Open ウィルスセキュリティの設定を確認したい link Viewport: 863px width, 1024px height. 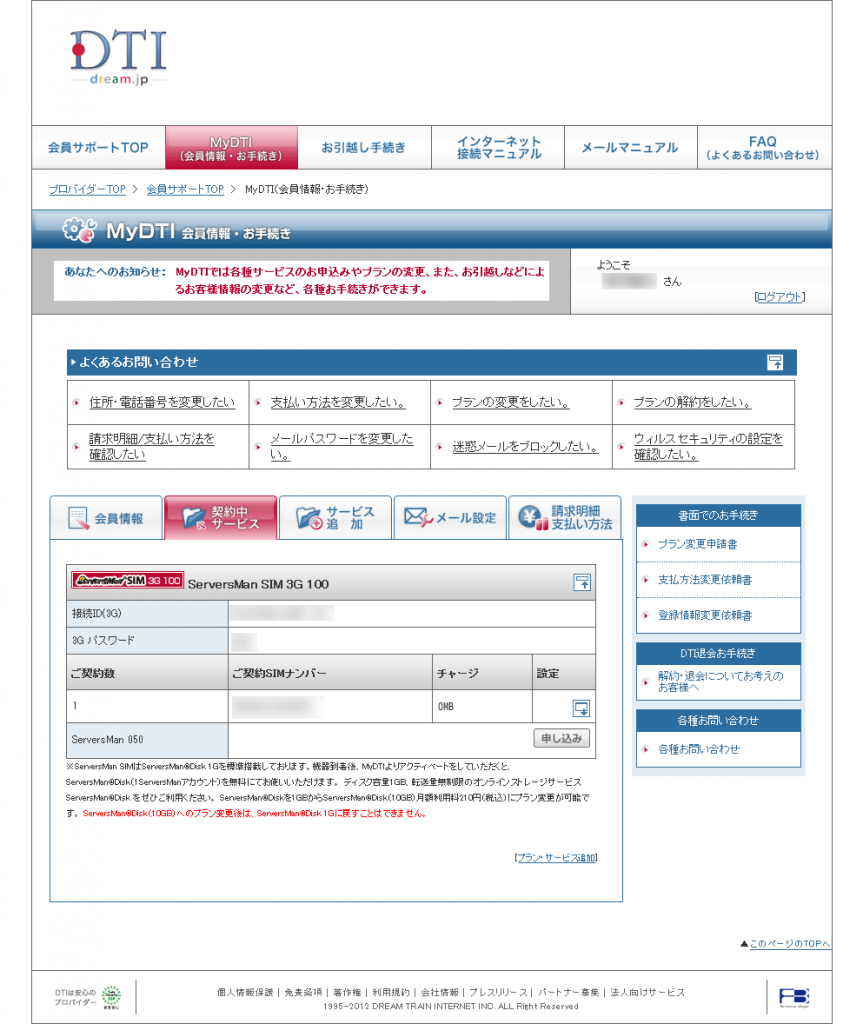coord(708,446)
